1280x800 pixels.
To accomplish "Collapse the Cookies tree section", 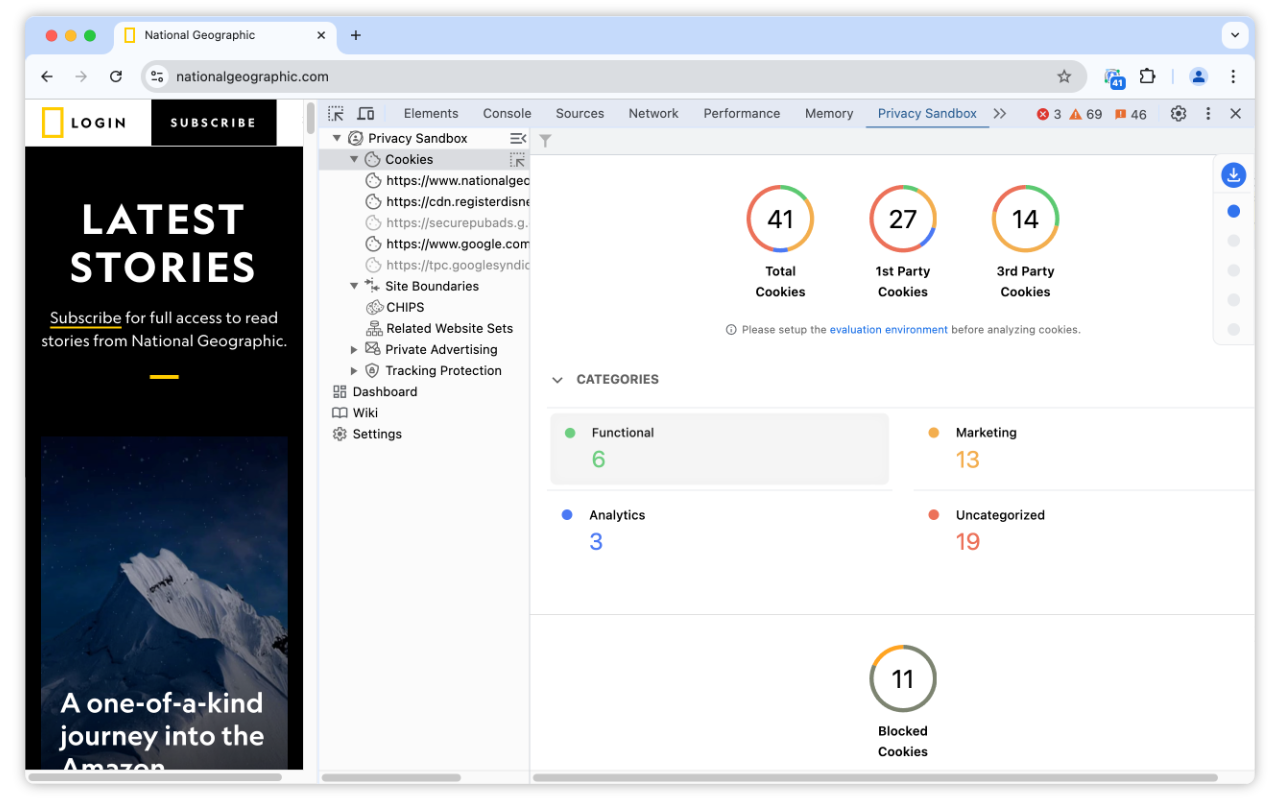I will click(x=354, y=158).
